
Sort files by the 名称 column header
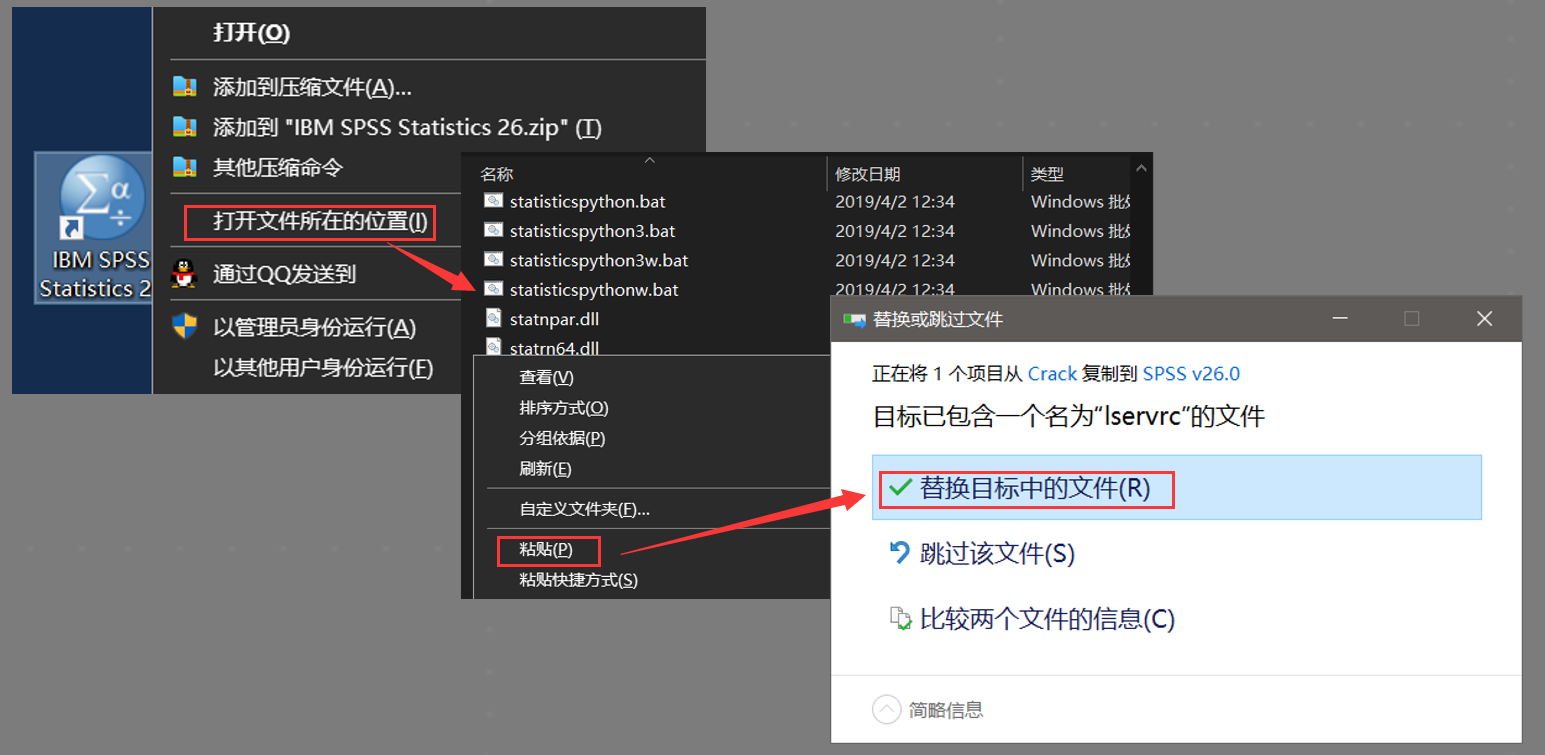[x=497, y=174]
